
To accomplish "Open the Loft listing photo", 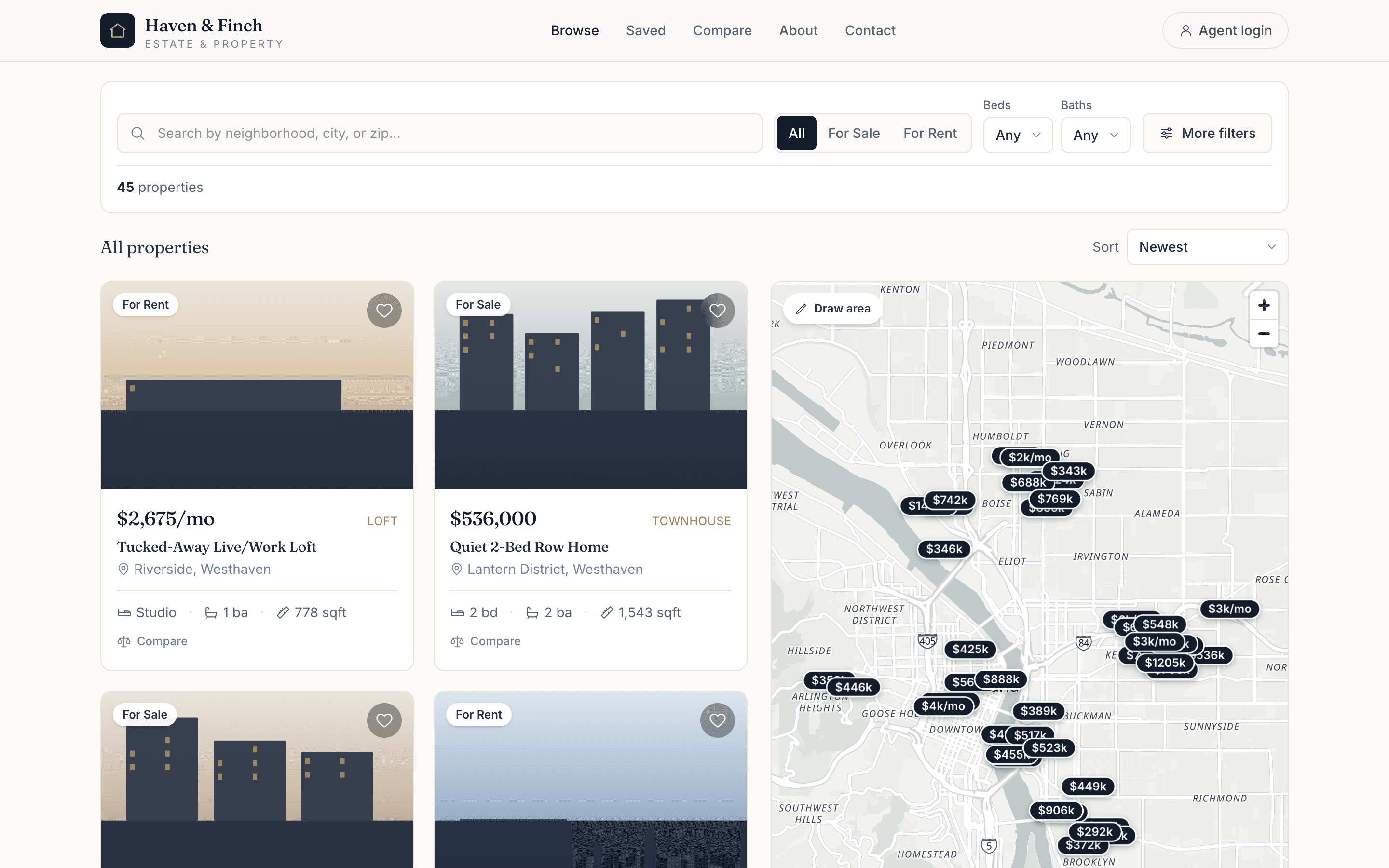I will tap(257, 385).
